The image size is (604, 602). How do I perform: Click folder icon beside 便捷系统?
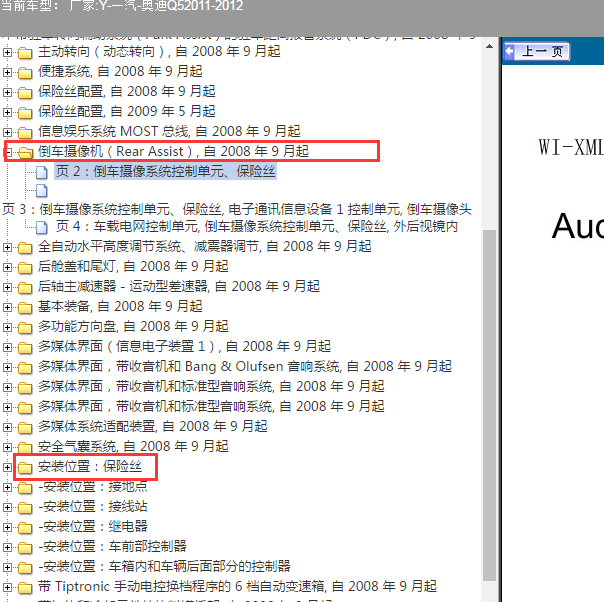[x=25, y=72]
